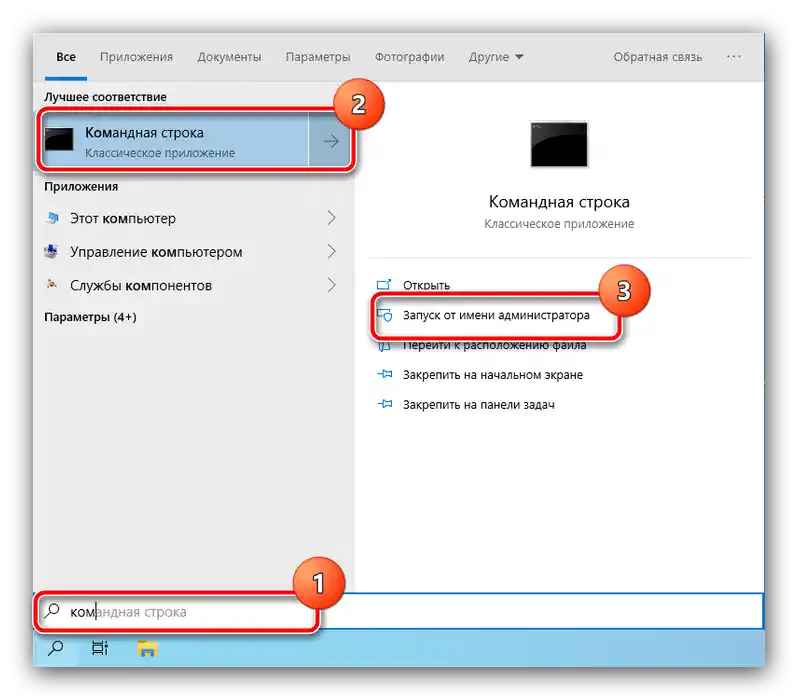Open the Приложения tab
This screenshot has height=700, width=798.
136,57
